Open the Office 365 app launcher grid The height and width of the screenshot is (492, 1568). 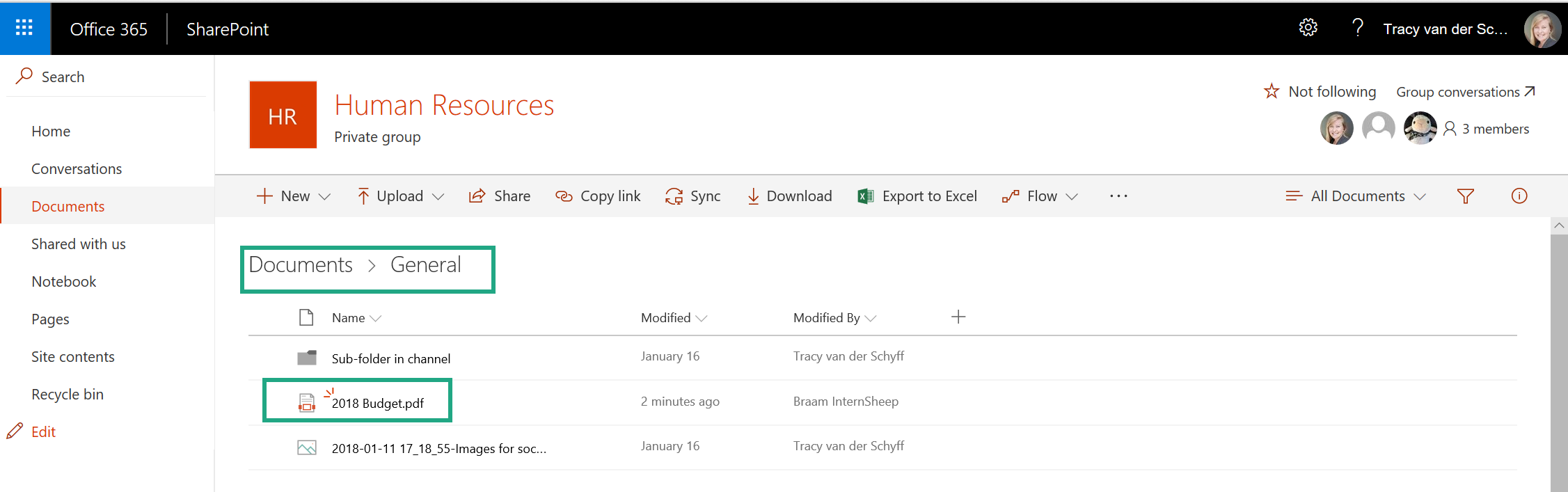click(24, 28)
